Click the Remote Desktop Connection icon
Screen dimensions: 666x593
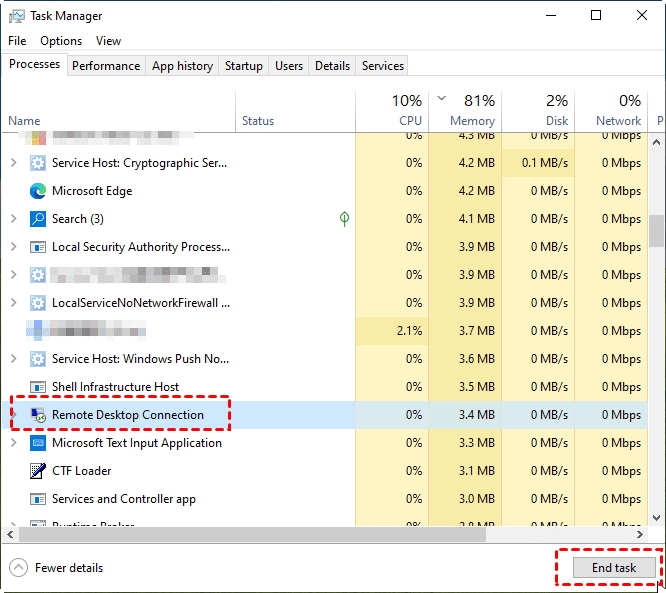tap(38, 415)
